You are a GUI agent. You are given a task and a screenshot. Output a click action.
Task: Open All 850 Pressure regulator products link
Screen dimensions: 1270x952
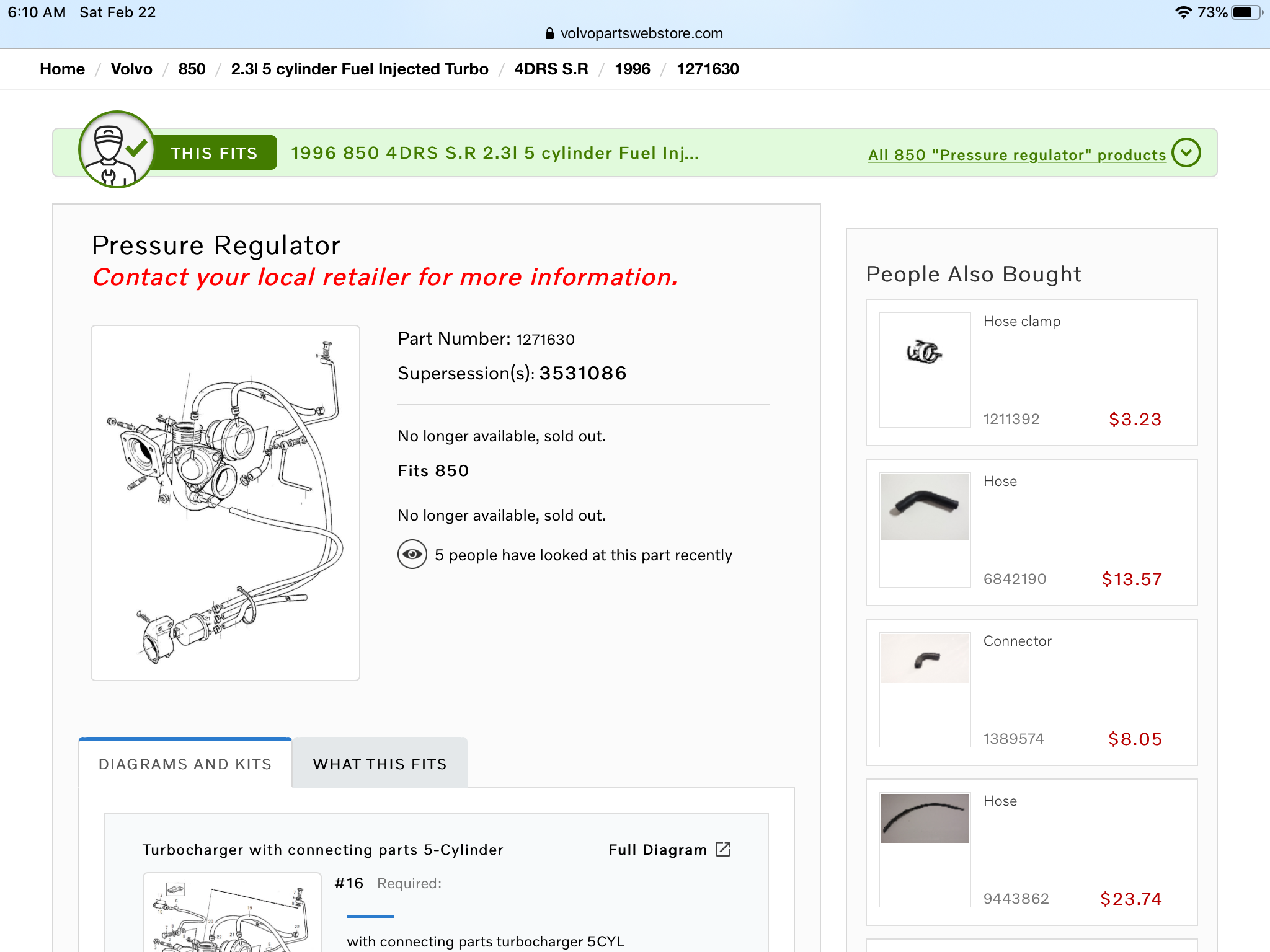[x=1017, y=155]
